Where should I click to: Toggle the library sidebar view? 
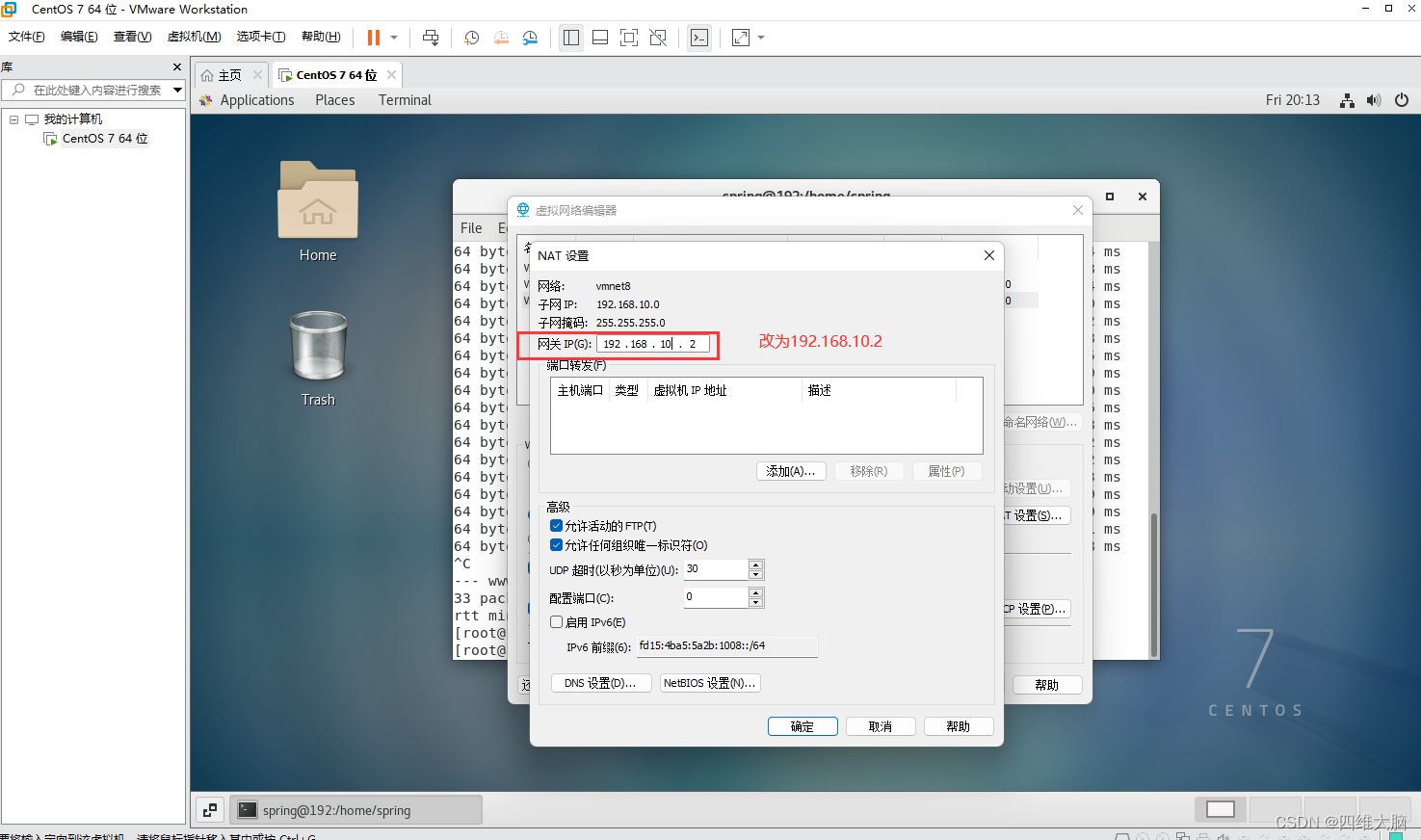[x=571, y=38]
